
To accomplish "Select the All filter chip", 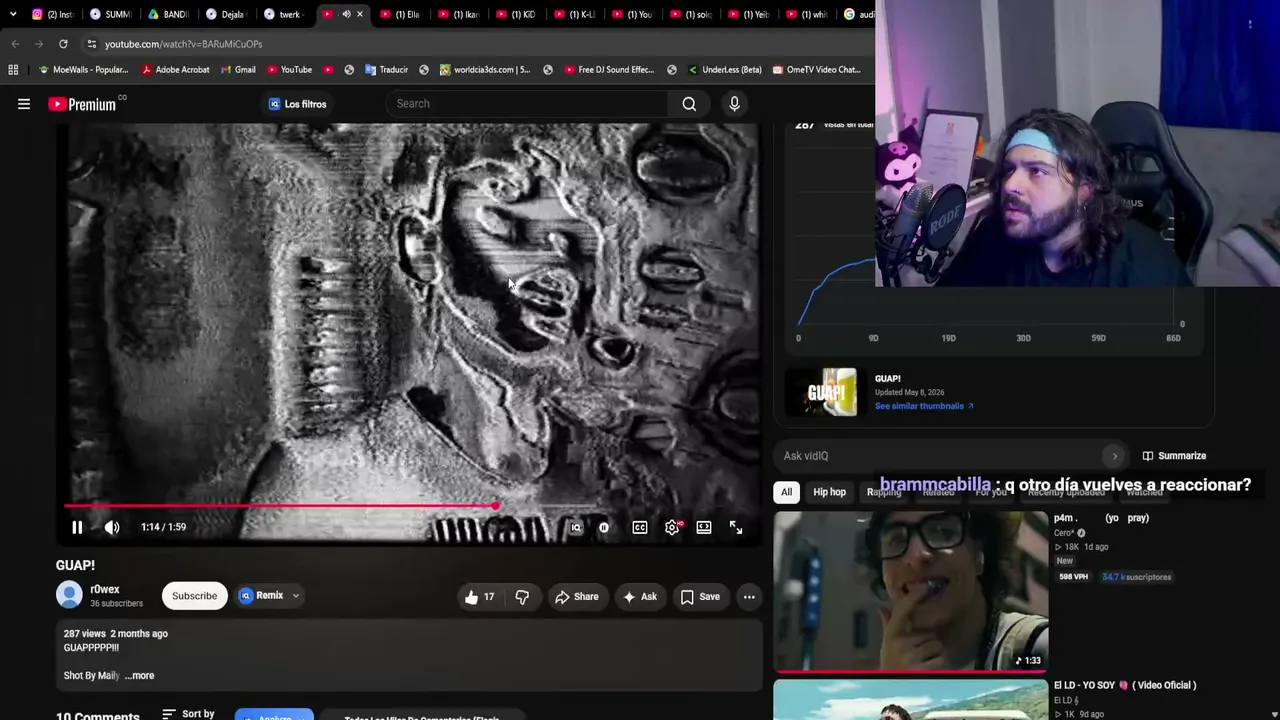I will (786, 492).
